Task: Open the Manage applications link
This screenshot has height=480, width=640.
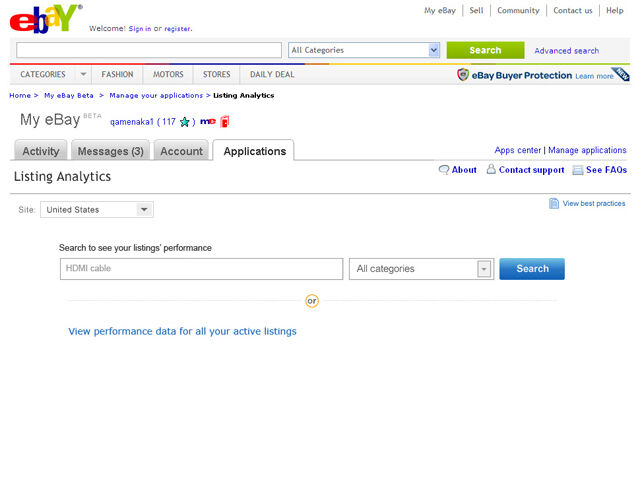Action: 587,150
